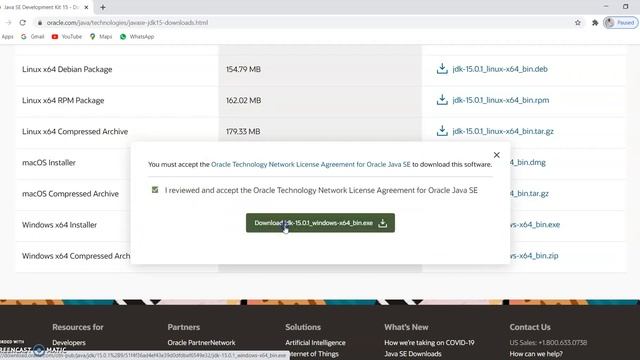Open Developers footer link

point(69,342)
